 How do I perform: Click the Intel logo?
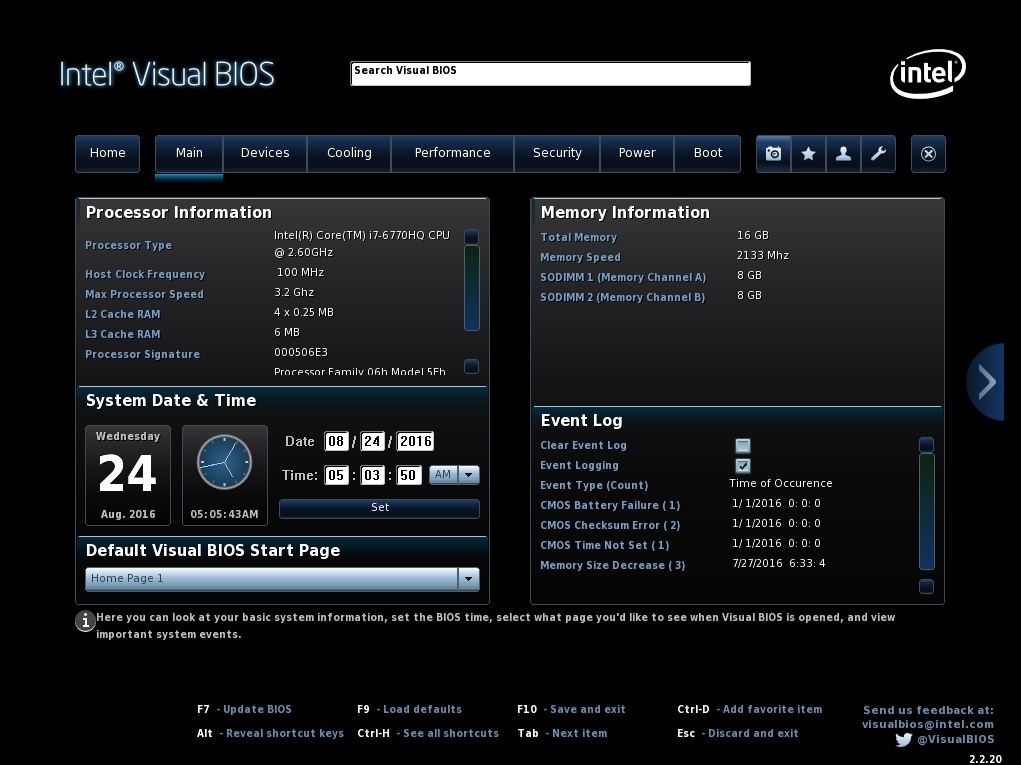coord(927,75)
